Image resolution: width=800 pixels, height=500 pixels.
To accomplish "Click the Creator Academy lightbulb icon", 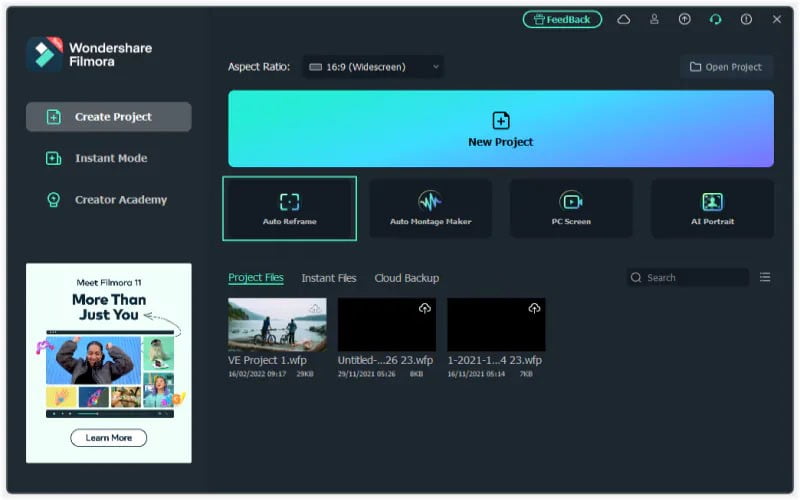I will [53, 199].
